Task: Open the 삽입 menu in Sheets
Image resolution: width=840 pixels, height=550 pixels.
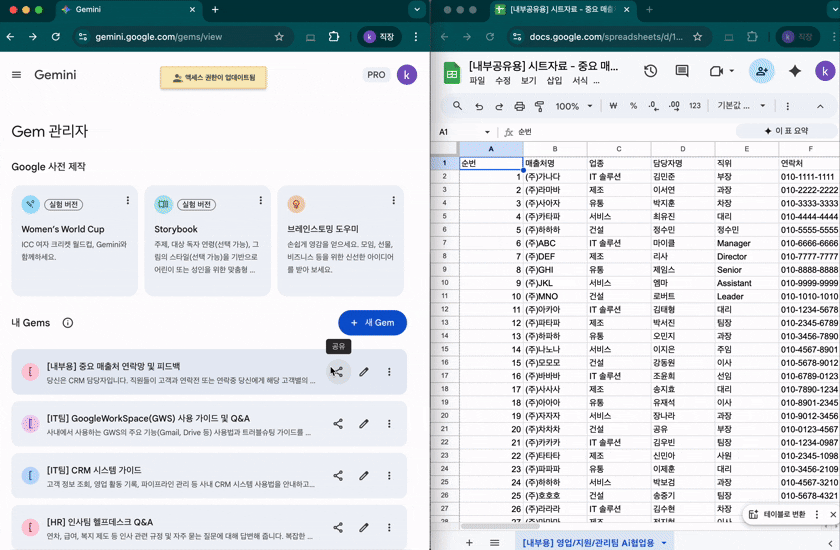Action: pos(554,81)
